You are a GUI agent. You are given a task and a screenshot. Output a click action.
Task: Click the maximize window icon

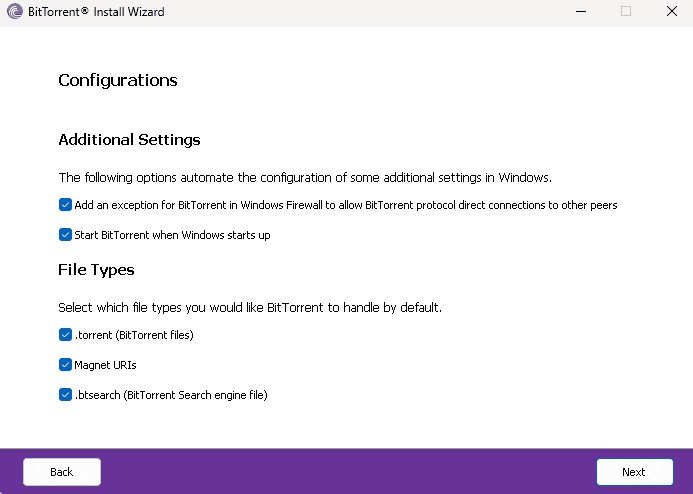pos(626,12)
